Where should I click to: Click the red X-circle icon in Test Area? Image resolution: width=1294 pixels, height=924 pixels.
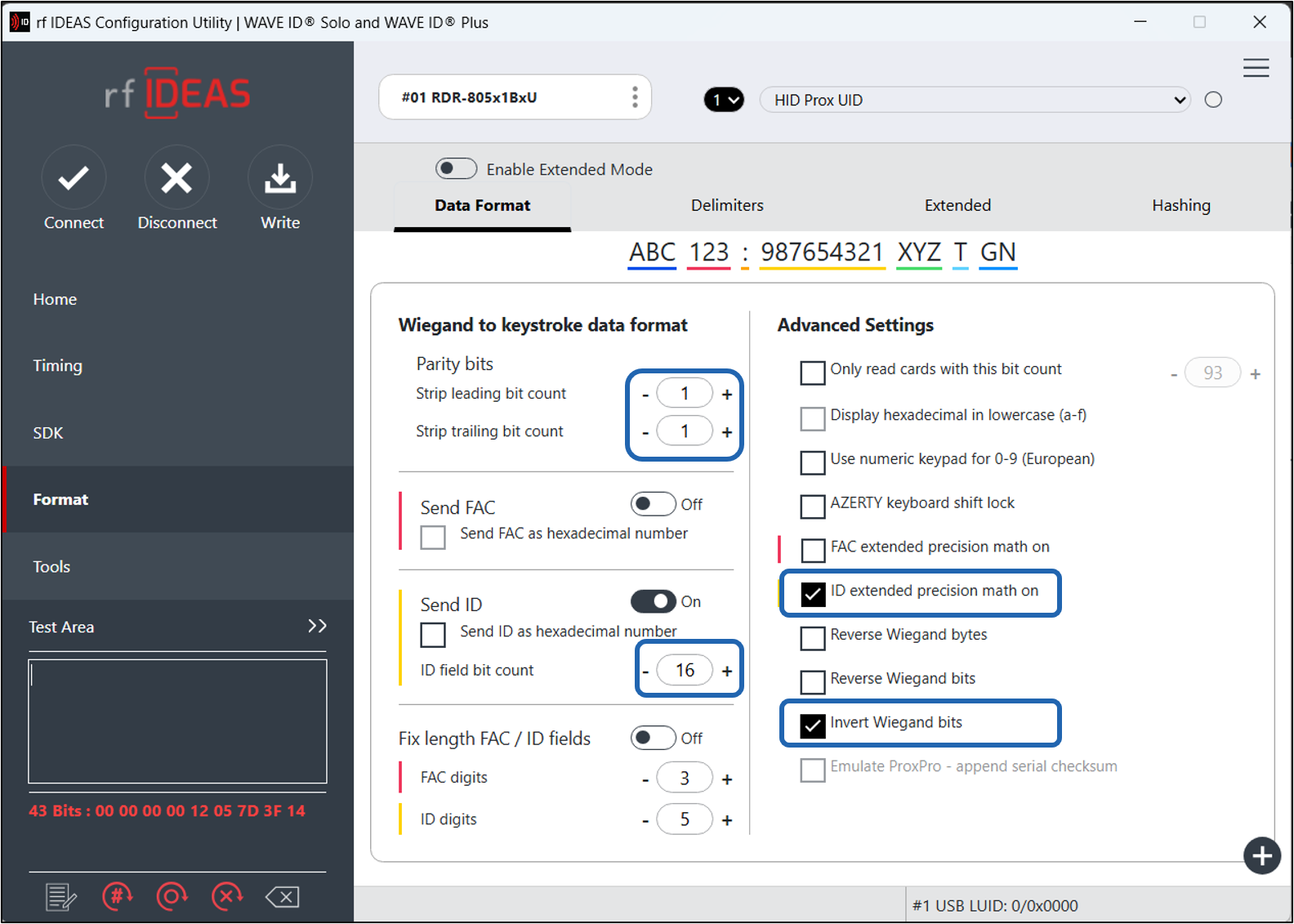click(x=227, y=897)
